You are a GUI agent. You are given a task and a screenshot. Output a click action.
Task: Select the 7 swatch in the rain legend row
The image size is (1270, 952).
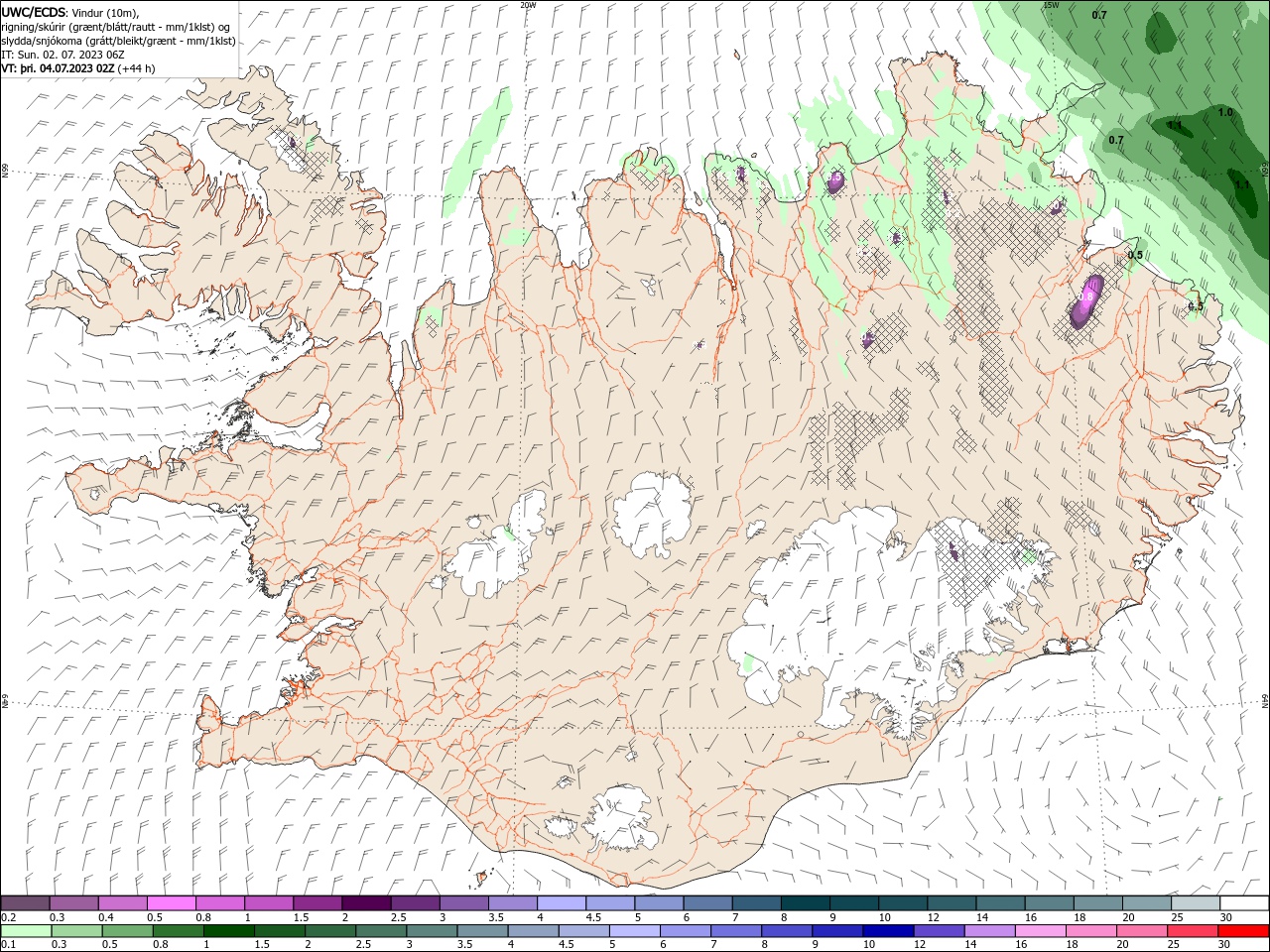(737, 931)
